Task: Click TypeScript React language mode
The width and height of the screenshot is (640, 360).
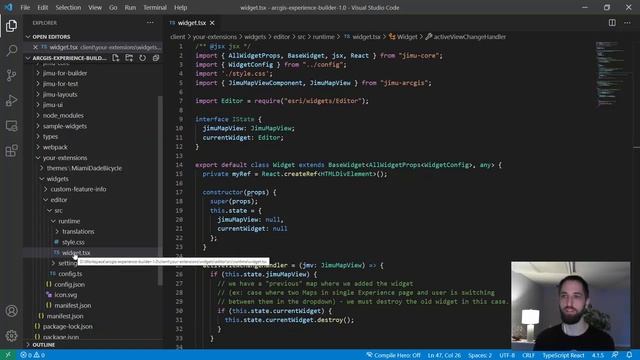Action: click(563, 355)
